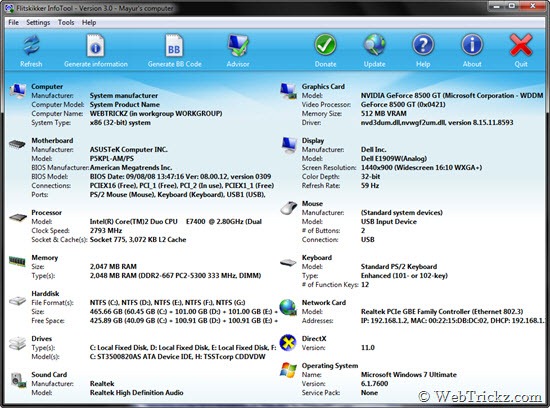Check for updates with Update icon

pos(374,45)
